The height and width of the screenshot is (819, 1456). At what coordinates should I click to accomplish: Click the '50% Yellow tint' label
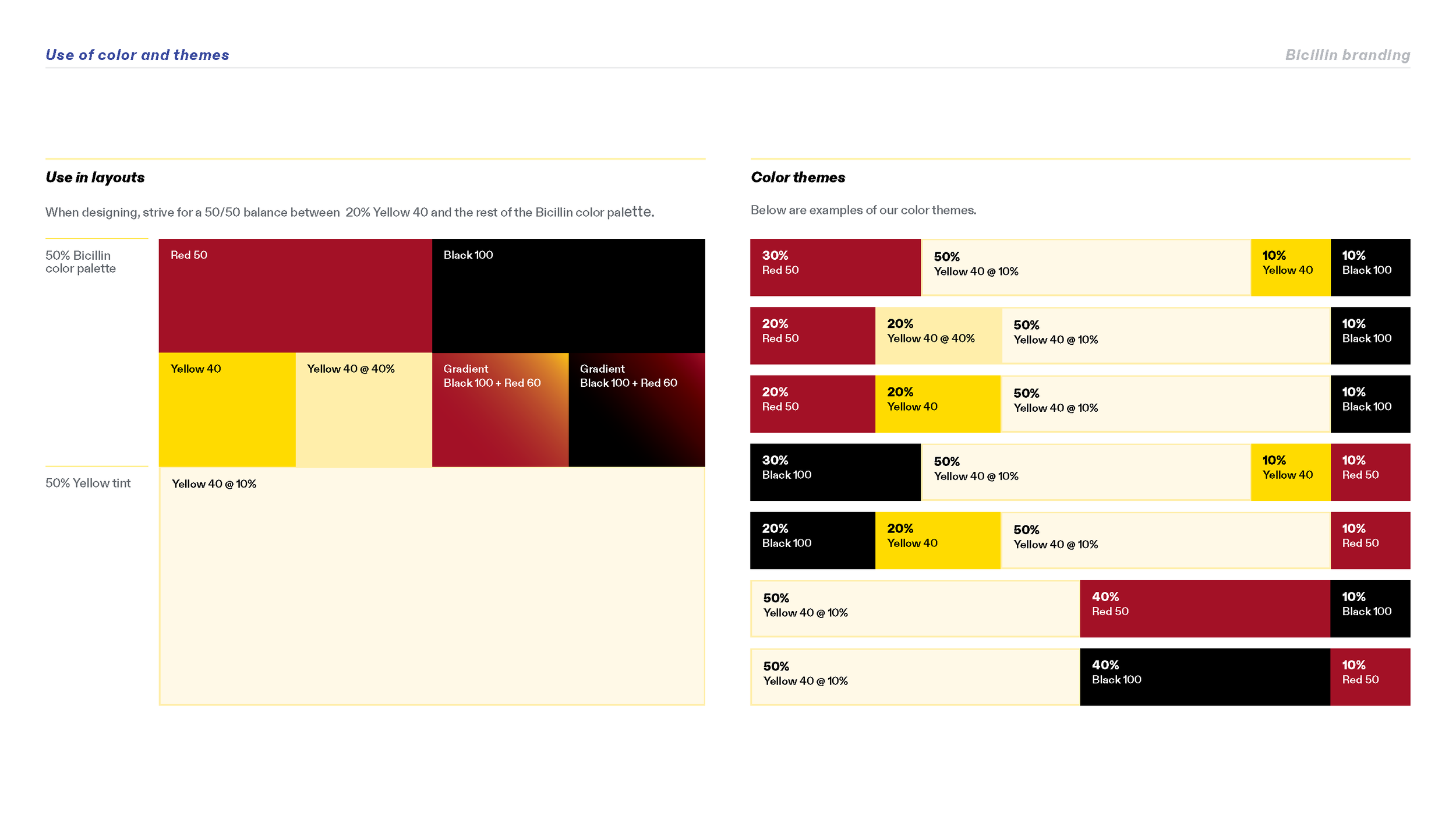coord(88,483)
